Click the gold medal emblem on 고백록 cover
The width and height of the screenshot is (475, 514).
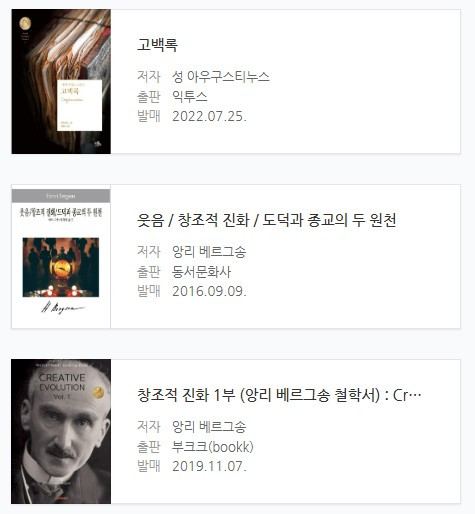pos(25,24)
